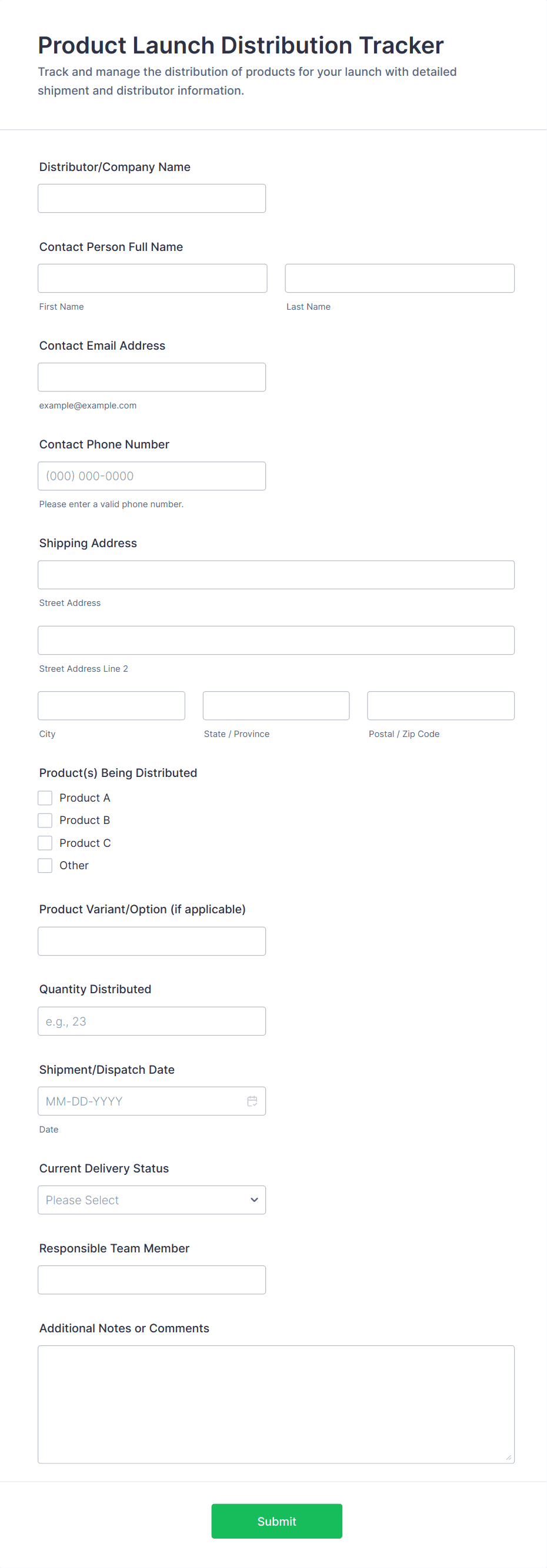This screenshot has height=1568, width=547.
Task: Open the Current Delivery Status dropdown
Action: [x=152, y=1199]
